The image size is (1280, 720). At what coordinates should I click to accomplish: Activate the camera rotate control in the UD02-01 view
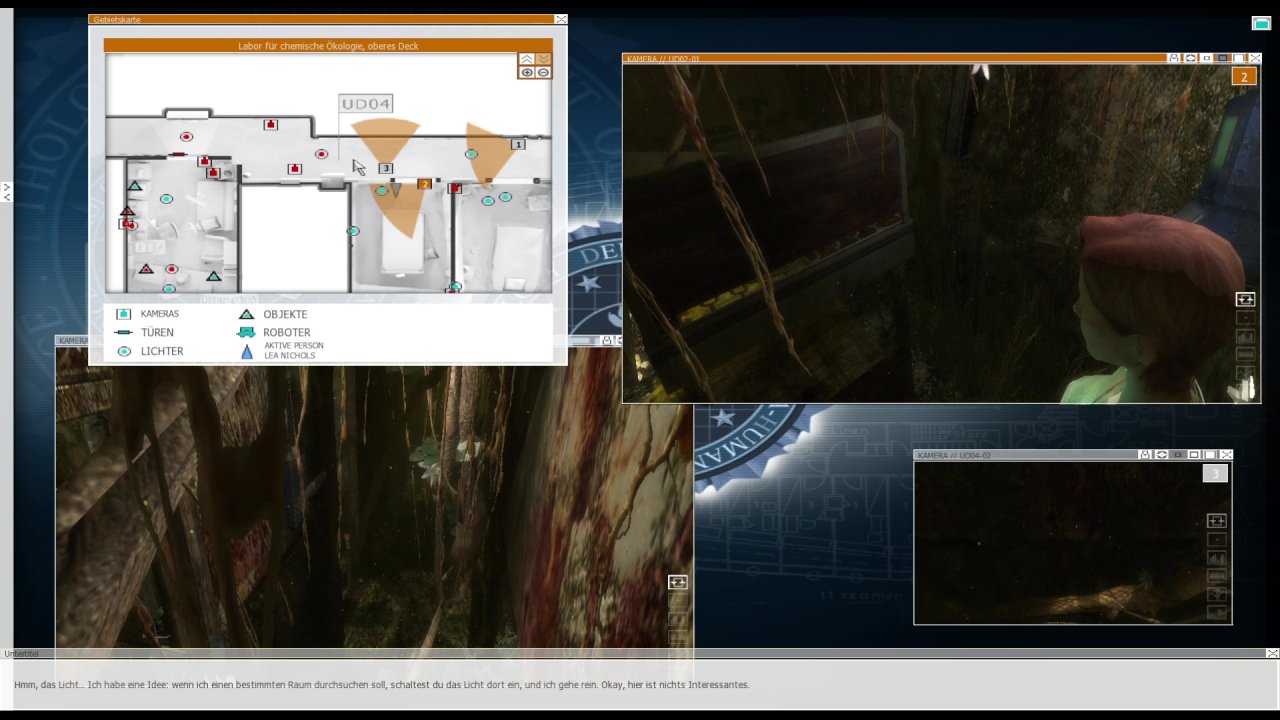point(1245,299)
